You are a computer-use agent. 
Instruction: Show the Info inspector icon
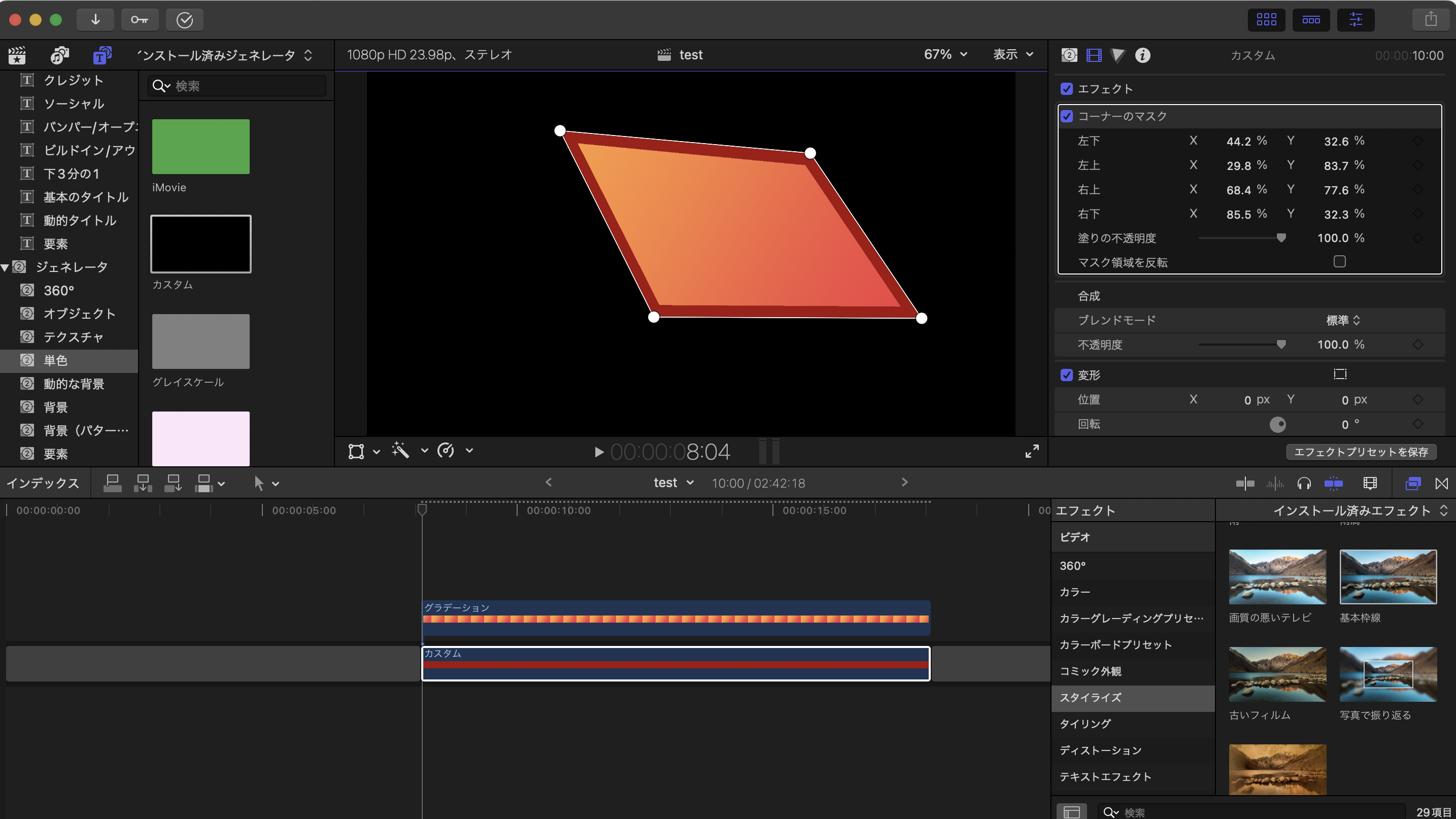[x=1142, y=55]
